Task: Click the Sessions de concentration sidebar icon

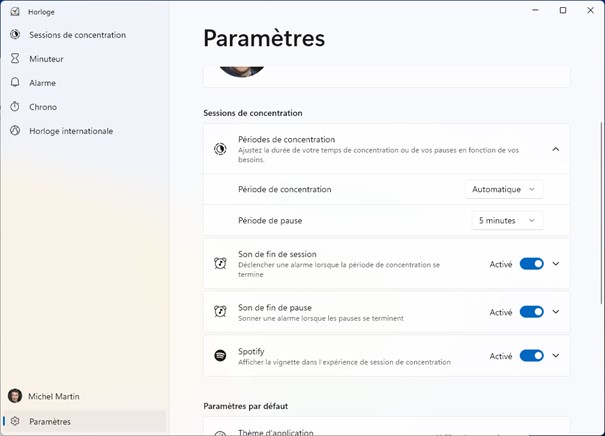Action: coord(15,35)
